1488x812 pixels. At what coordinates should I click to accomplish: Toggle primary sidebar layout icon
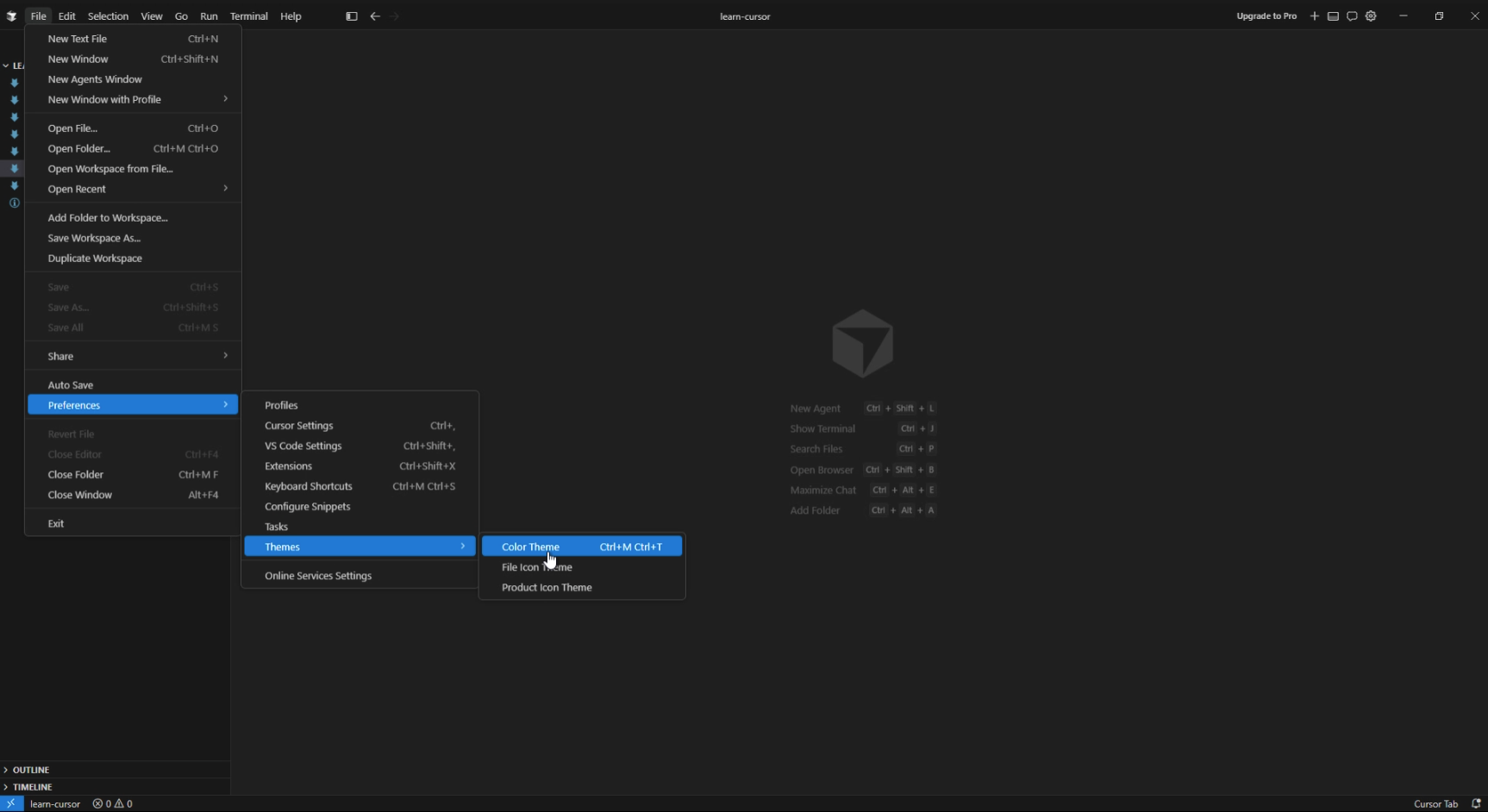point(352,16)
